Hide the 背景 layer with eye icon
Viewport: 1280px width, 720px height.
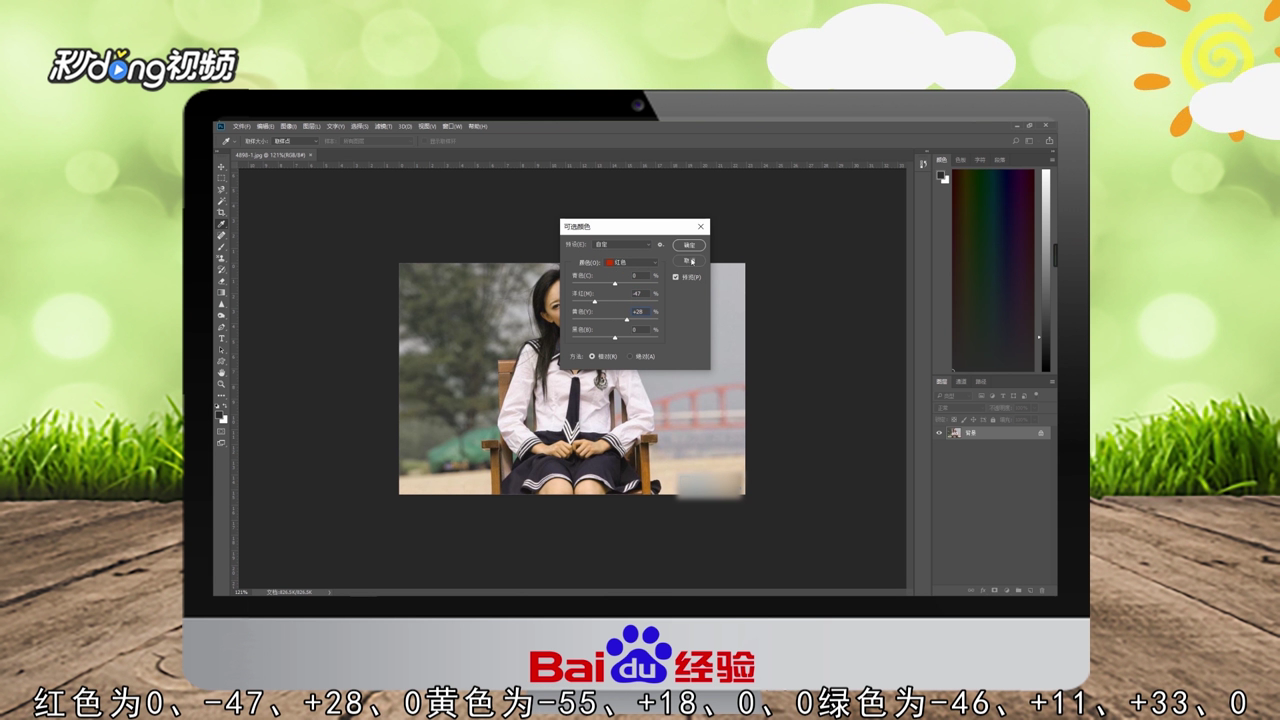(x=939, y=433)
